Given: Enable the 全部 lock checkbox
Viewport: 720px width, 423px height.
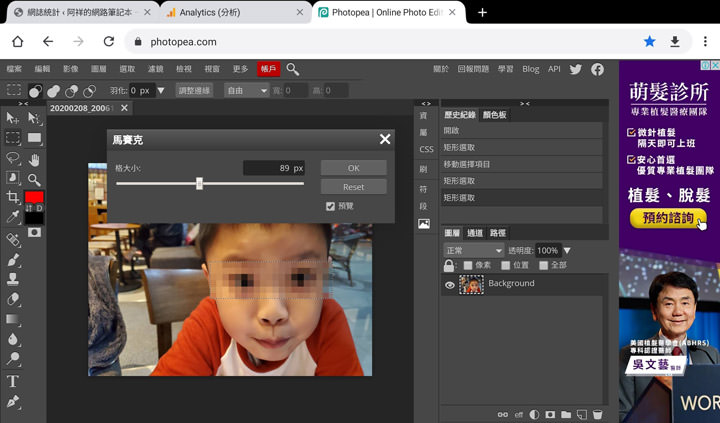Looking at the screenshot, I should 543,266.
